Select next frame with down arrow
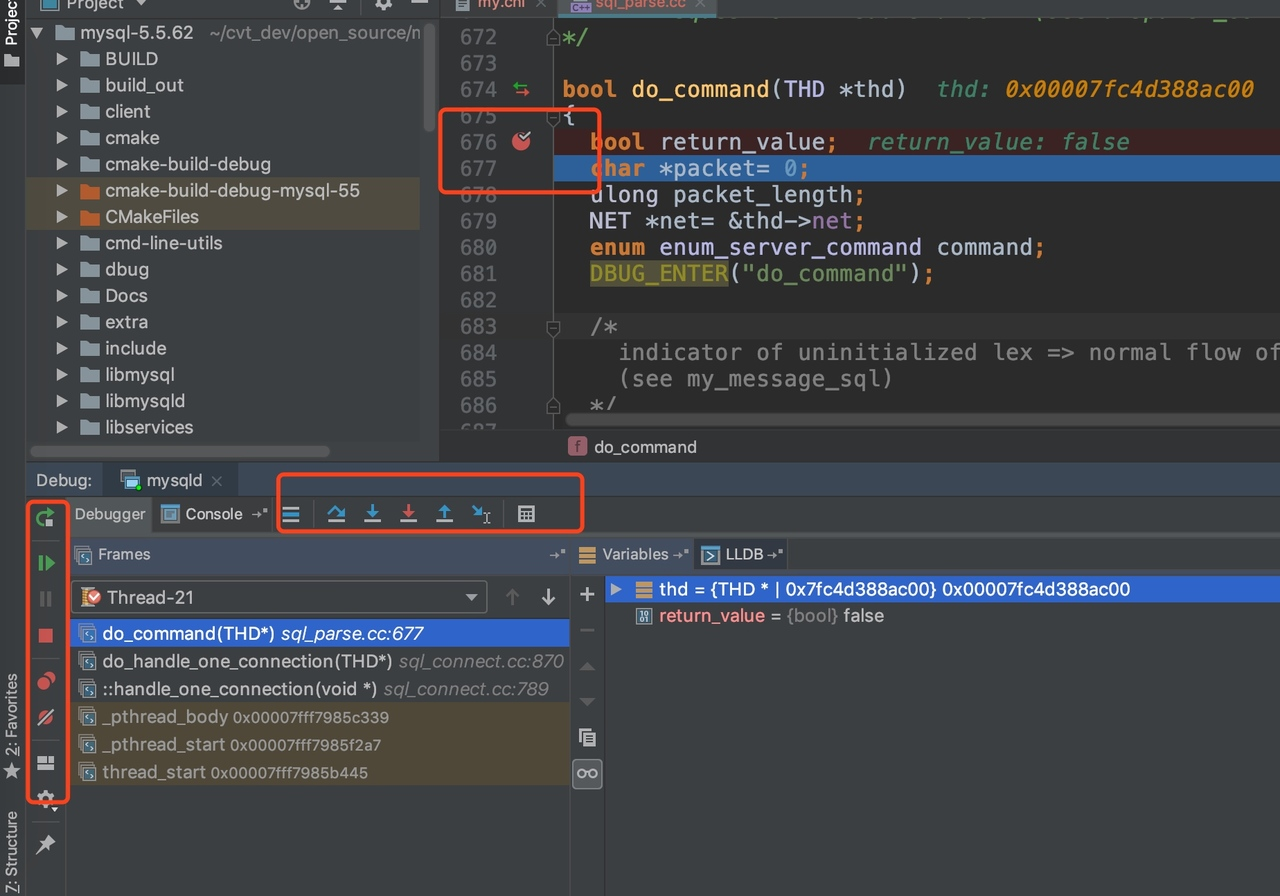The image size is (1280, 896). tap(548, 597)
